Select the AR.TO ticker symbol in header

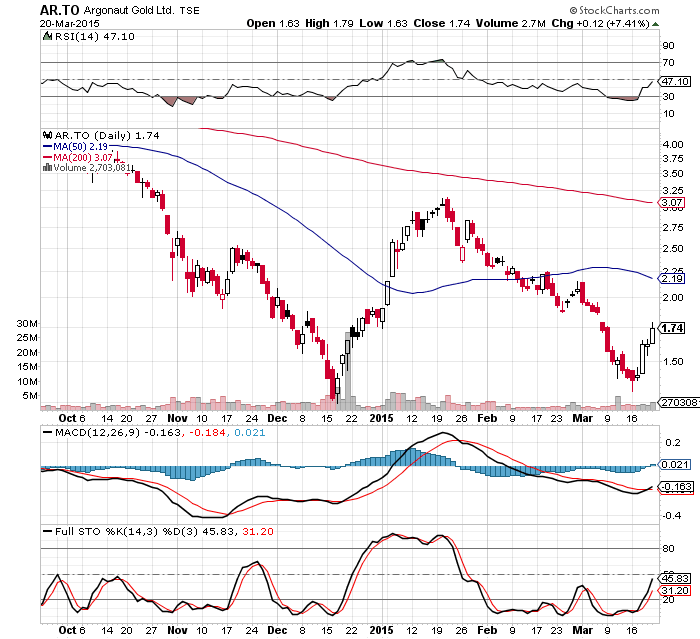pyautogui.click(x=59, y=10)
